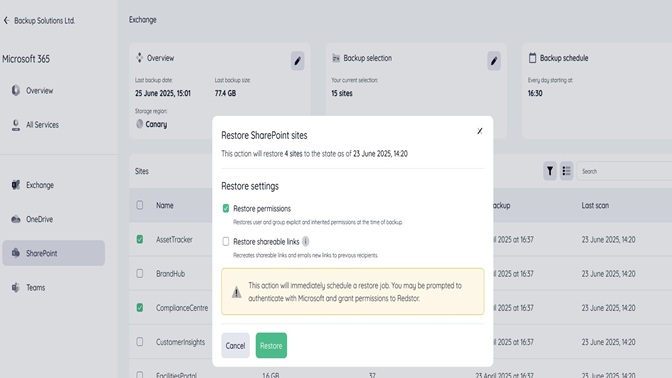
Task: Select OneDrive in the sidebar
Action: click(39, 219)
